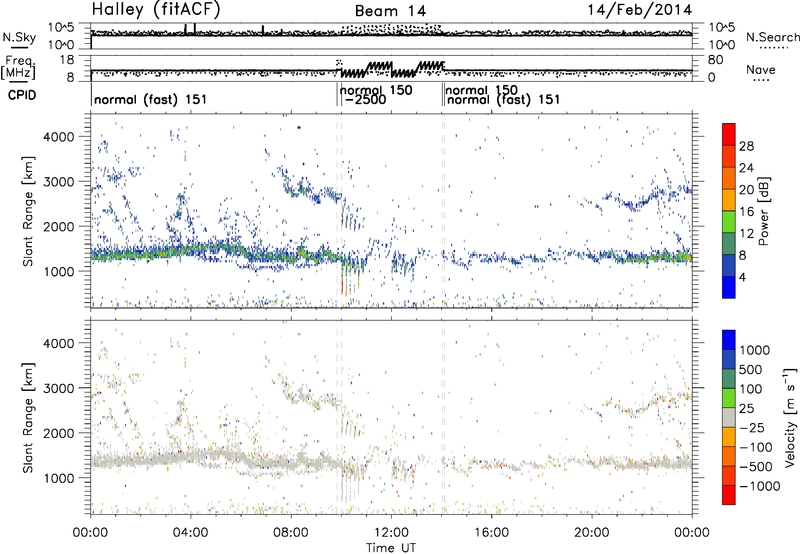Click the '-1000' Velocity colorbar tick label
This screenshot has height=554, width=800.
click(x=760, y=486)
